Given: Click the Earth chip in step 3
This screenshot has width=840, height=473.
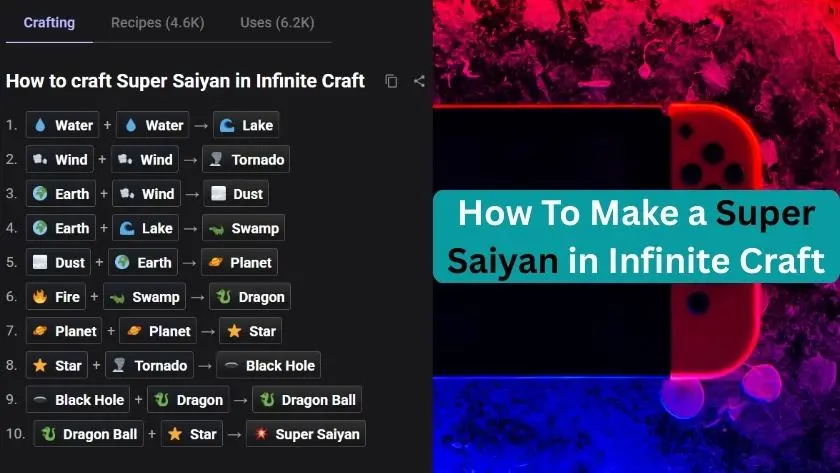Looking at the screenshot, I should 61,193.
